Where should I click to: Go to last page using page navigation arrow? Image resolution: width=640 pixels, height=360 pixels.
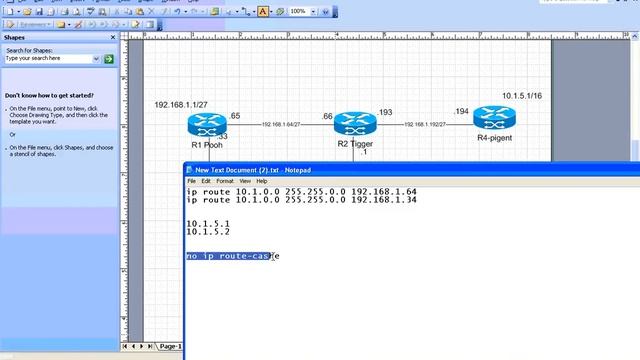click(150, 346)
